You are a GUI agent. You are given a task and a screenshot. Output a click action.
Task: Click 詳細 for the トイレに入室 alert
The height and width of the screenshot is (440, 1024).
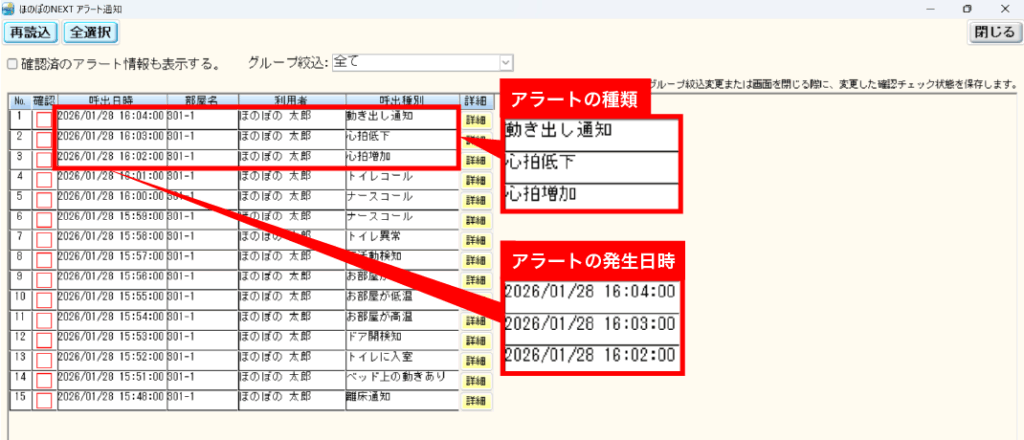tap(474, 360)
